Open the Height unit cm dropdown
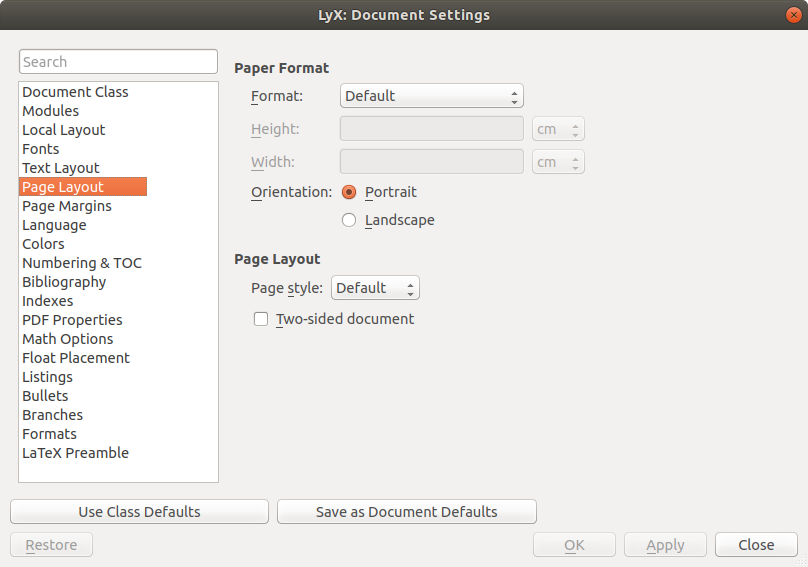 click(559, 129)
